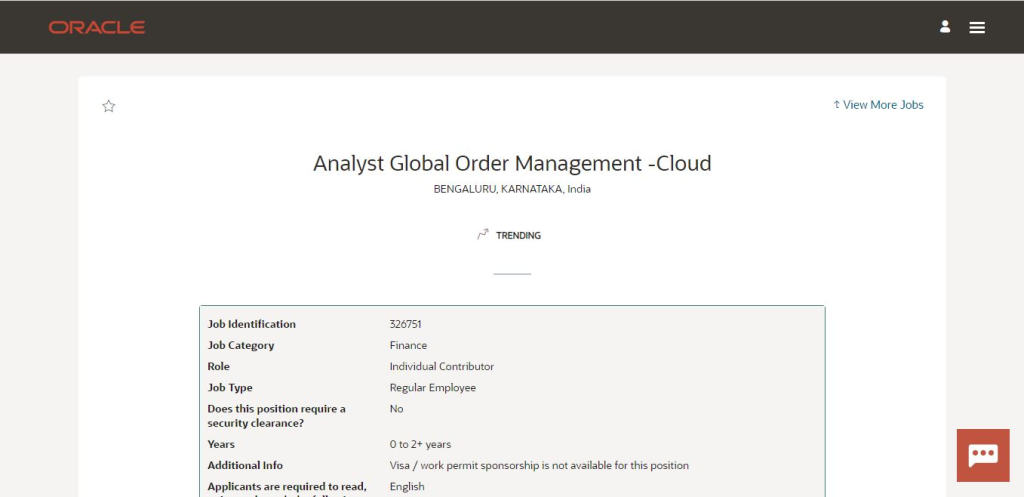Select the job ID 326751
The height and width of the screenshot is (497, 1024).
tap(406, 324)
